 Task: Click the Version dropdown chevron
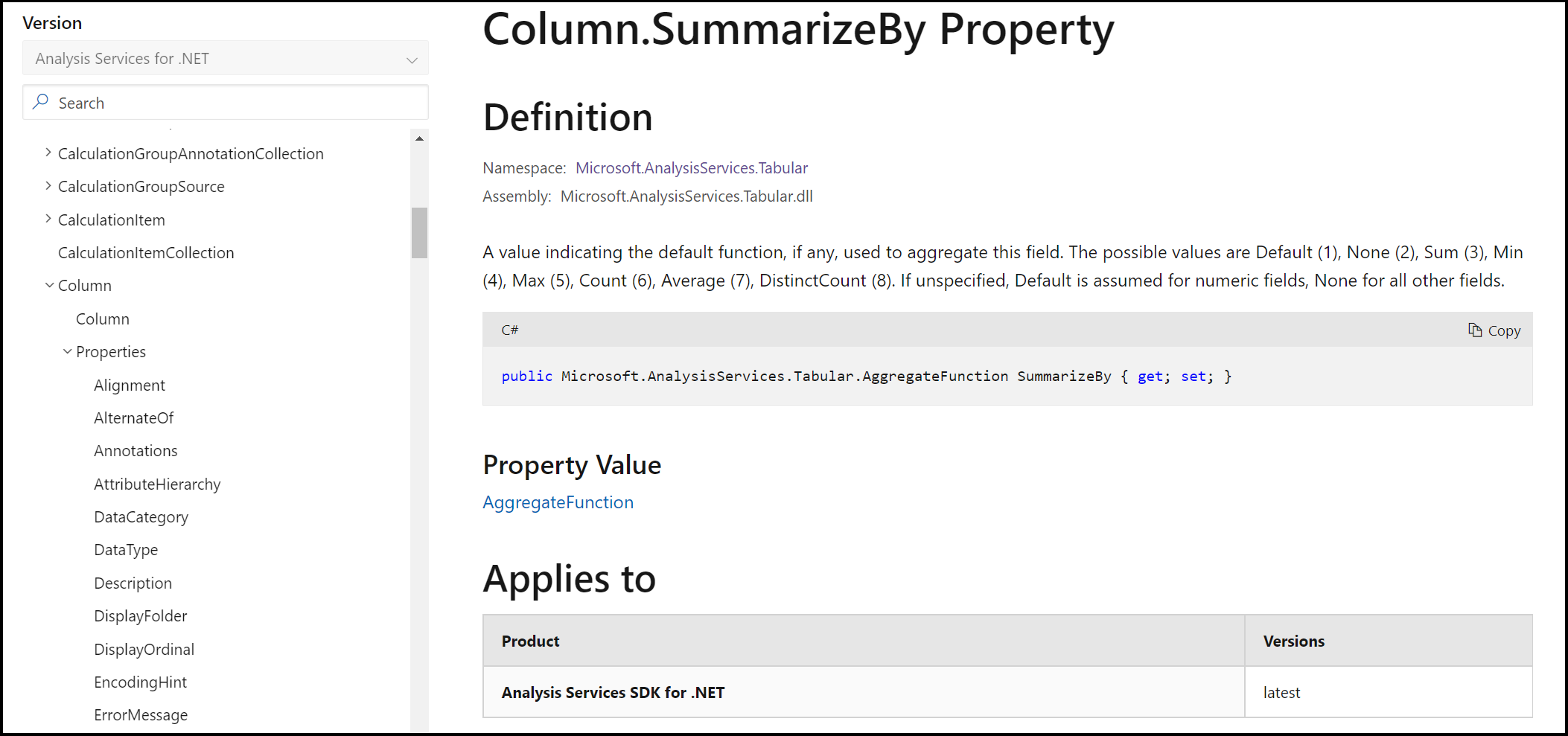pyautogui.click(x=412, y=60)
